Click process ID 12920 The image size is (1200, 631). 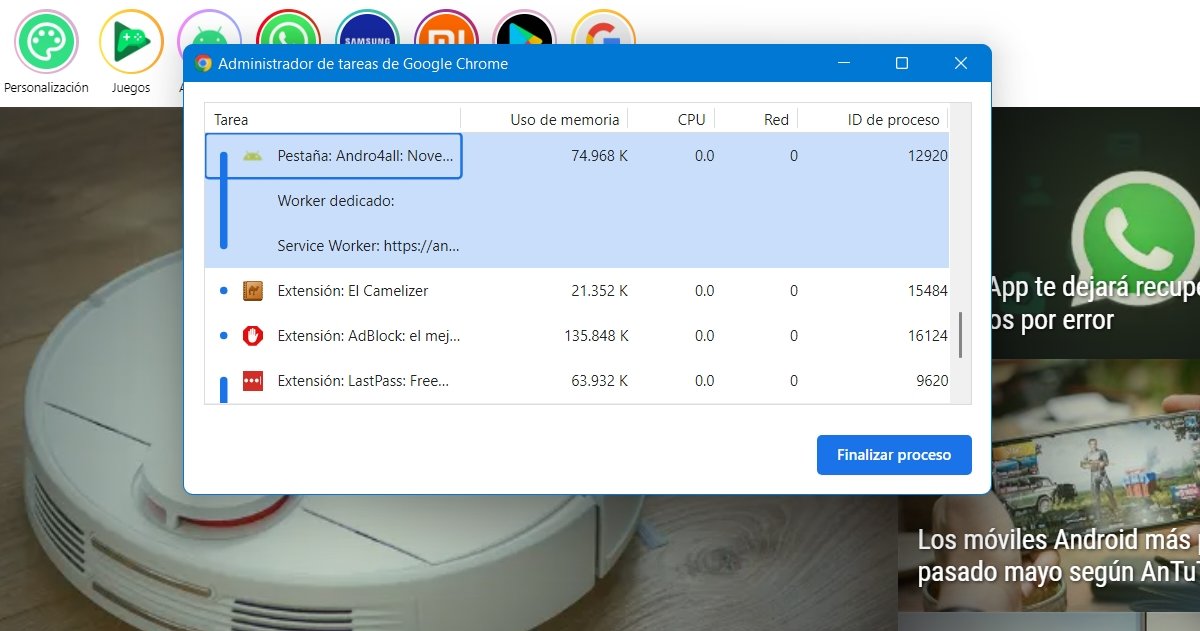(928, 156)
